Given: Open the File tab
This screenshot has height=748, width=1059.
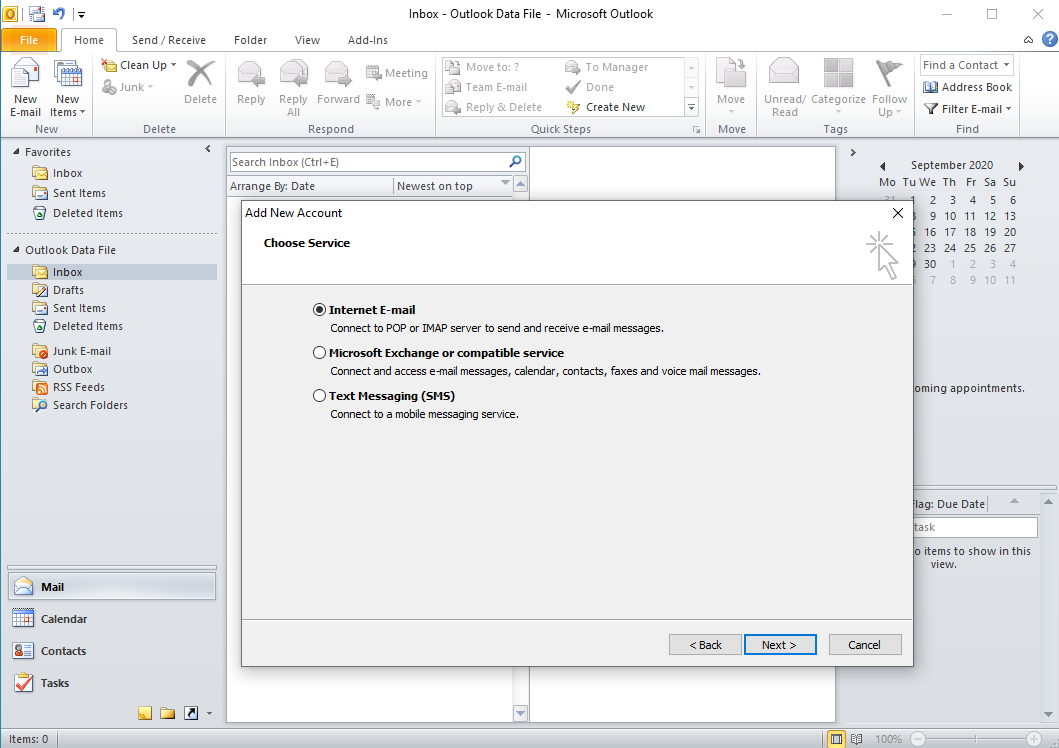Looking at the screenshot, I should [x=29, y=40].
